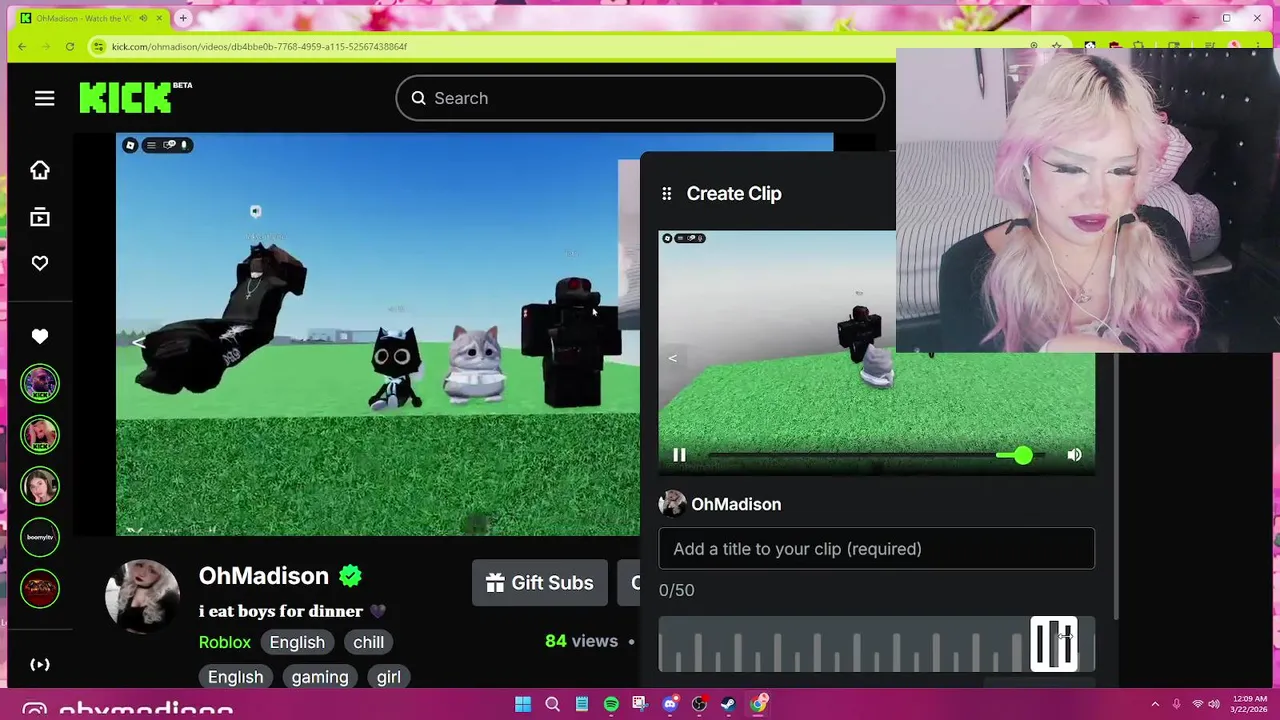
Task: Click the filled heart recommended icon in sidebar
Action: (40, 336)
